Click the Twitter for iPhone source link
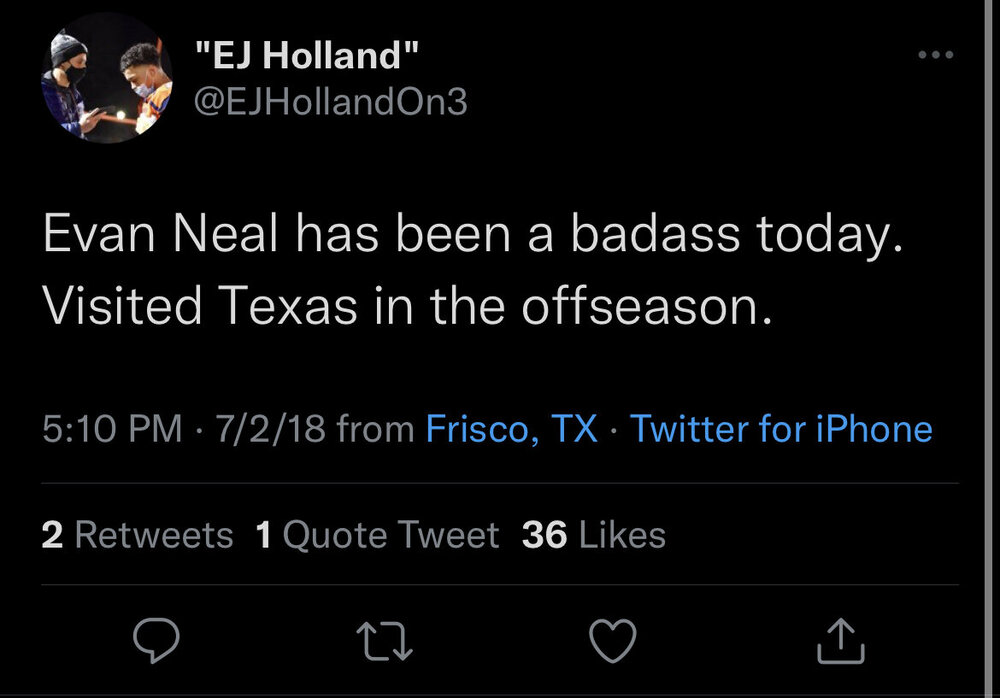This screenshot has width=1000, height=698. [x=781, y=429]
